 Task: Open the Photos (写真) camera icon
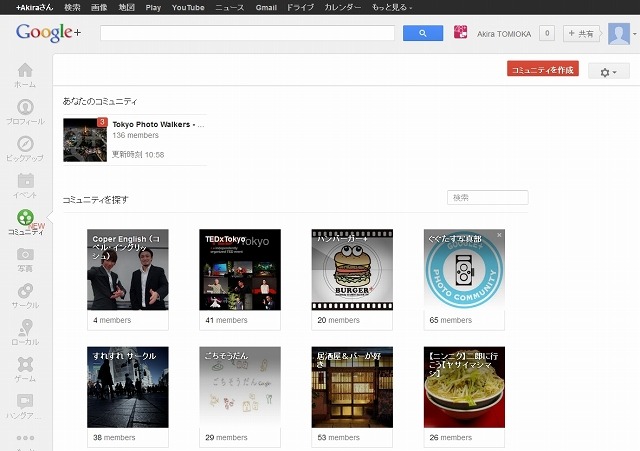pyautogui.click(x=25, y=254)
